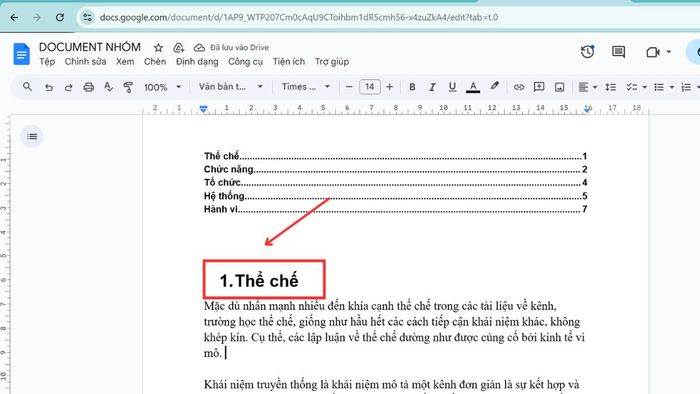The height and width of the screenshot is (394, 700).
Task: Click the bulleted list icon
Action: point(659,87)
